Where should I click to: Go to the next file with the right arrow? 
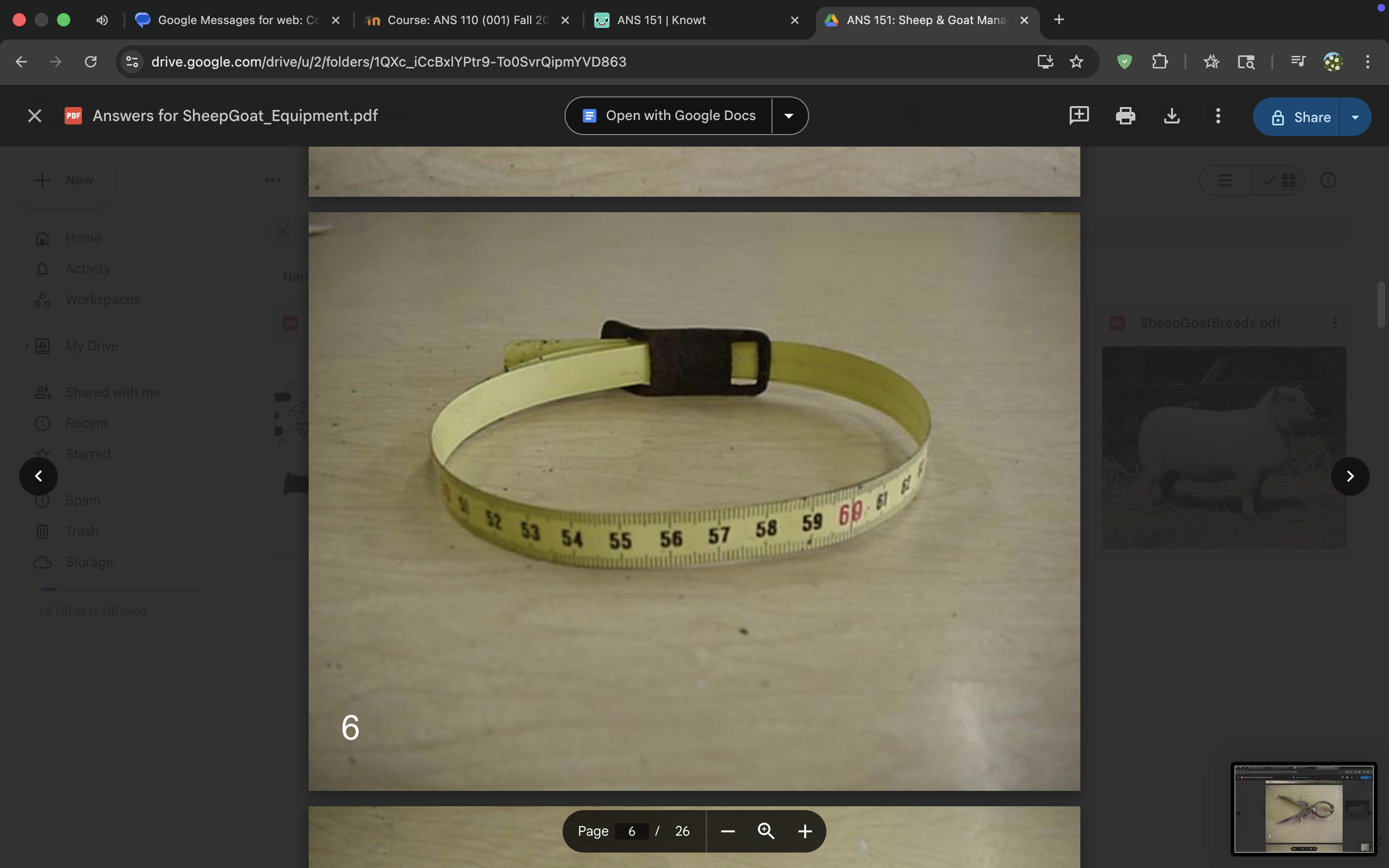click(1350, 476)
